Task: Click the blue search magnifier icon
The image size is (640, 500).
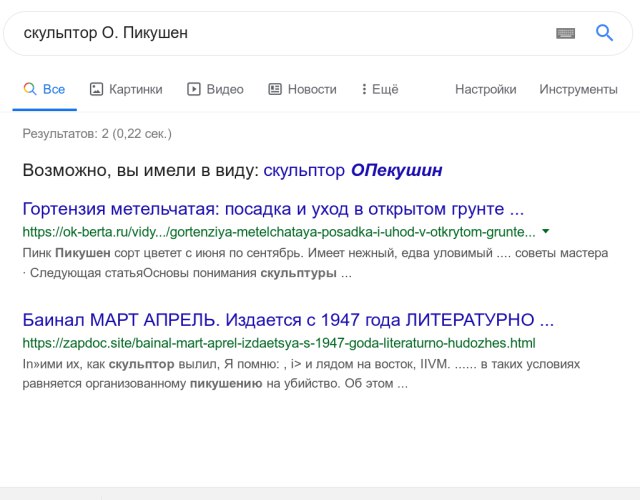Action: coord(604,33)
